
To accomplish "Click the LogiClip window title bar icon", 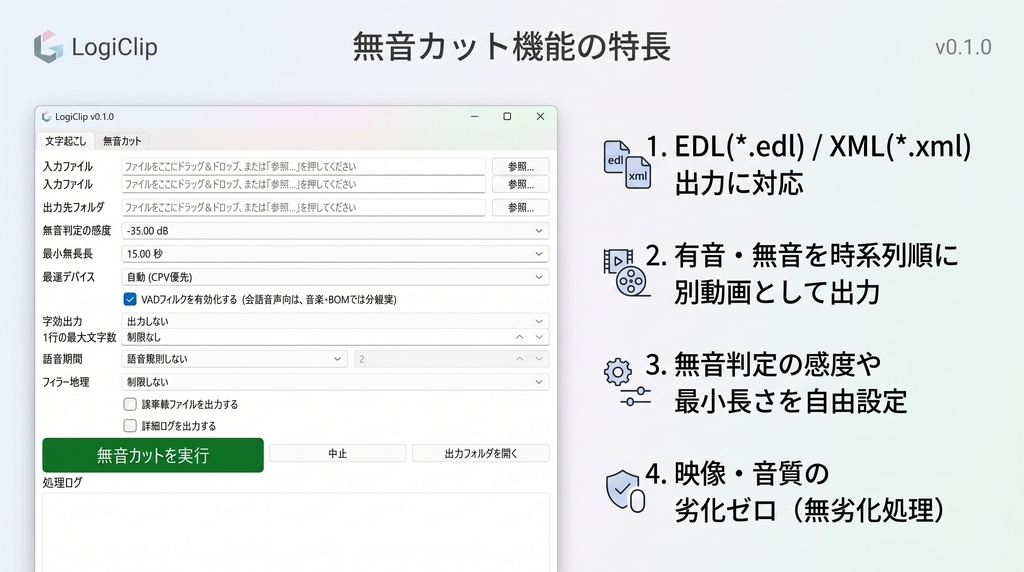I will click(x=46, y=117).
